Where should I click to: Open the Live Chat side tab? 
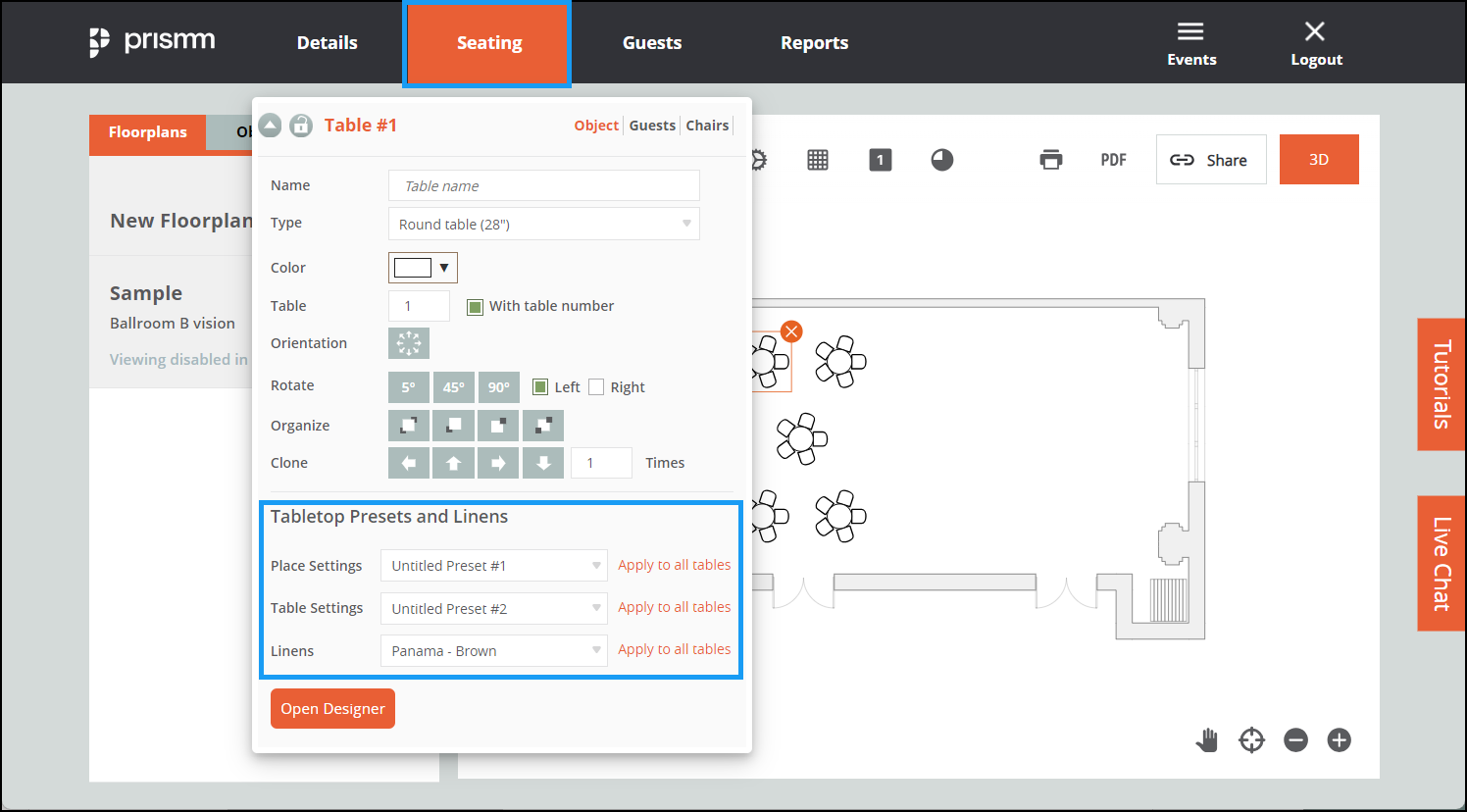pos(1442,564)
